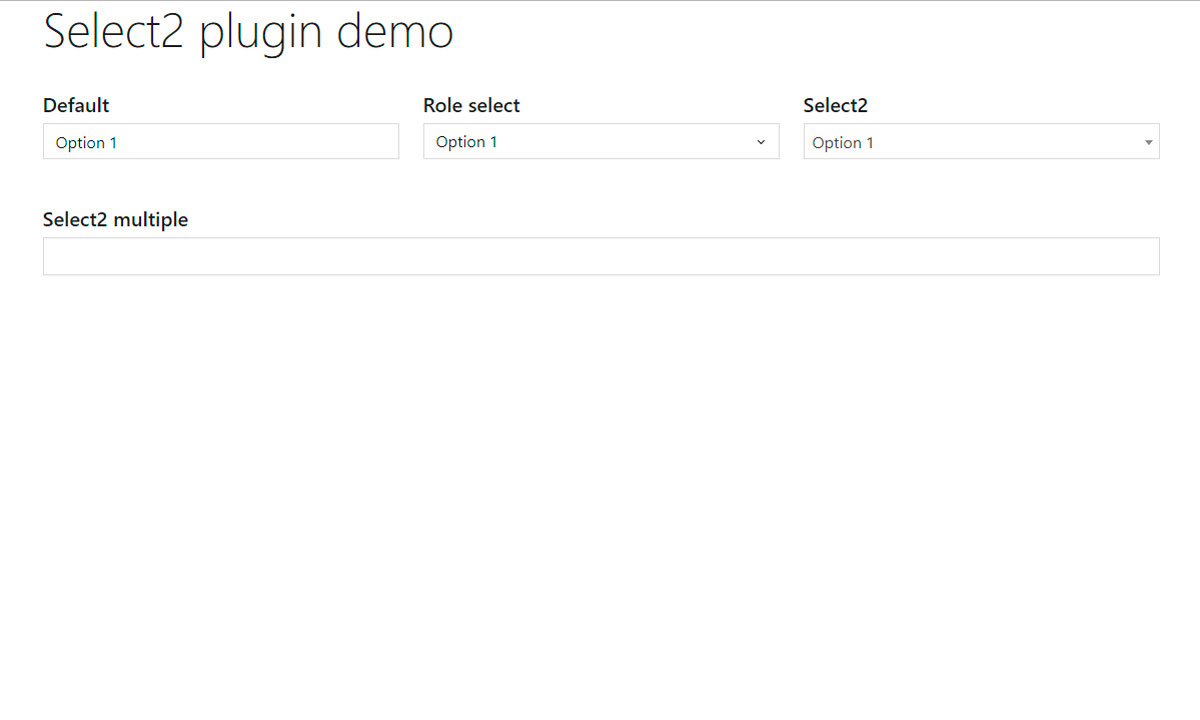Click the word "Role" in Role select label
This screenshot has height=720, width=1200.
tap(443, 105)
